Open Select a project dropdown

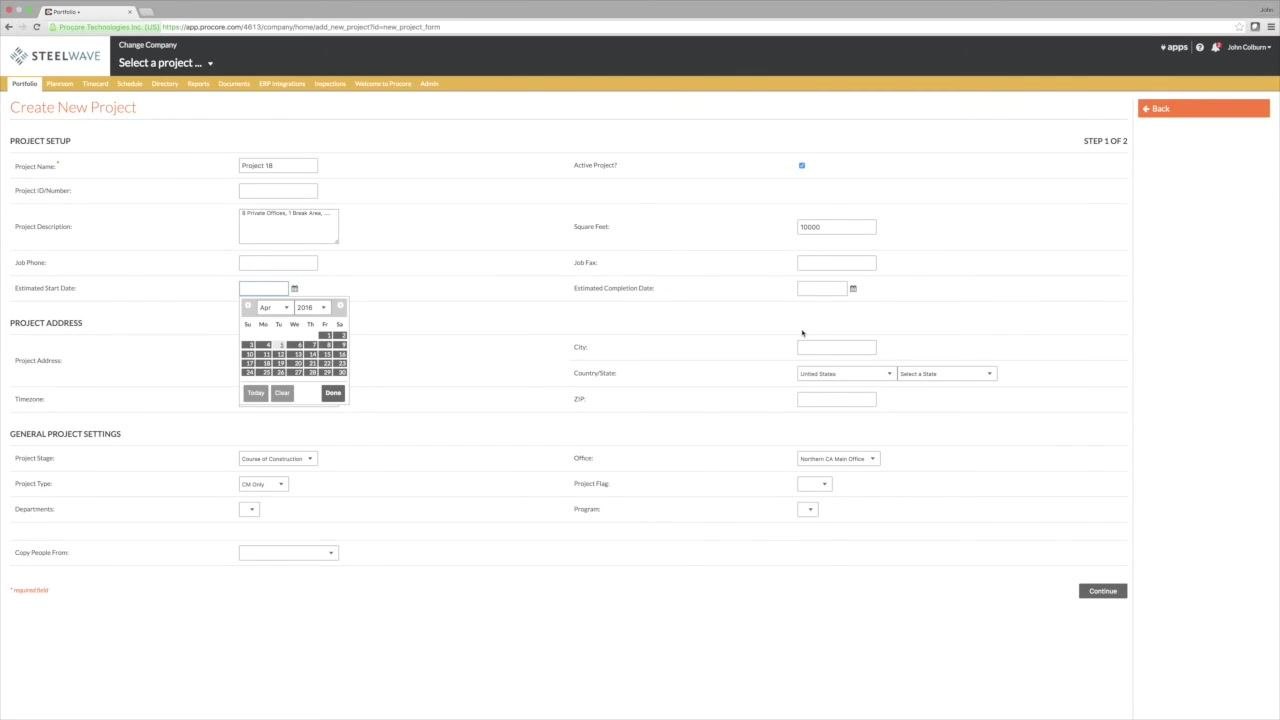click(165, 63)
